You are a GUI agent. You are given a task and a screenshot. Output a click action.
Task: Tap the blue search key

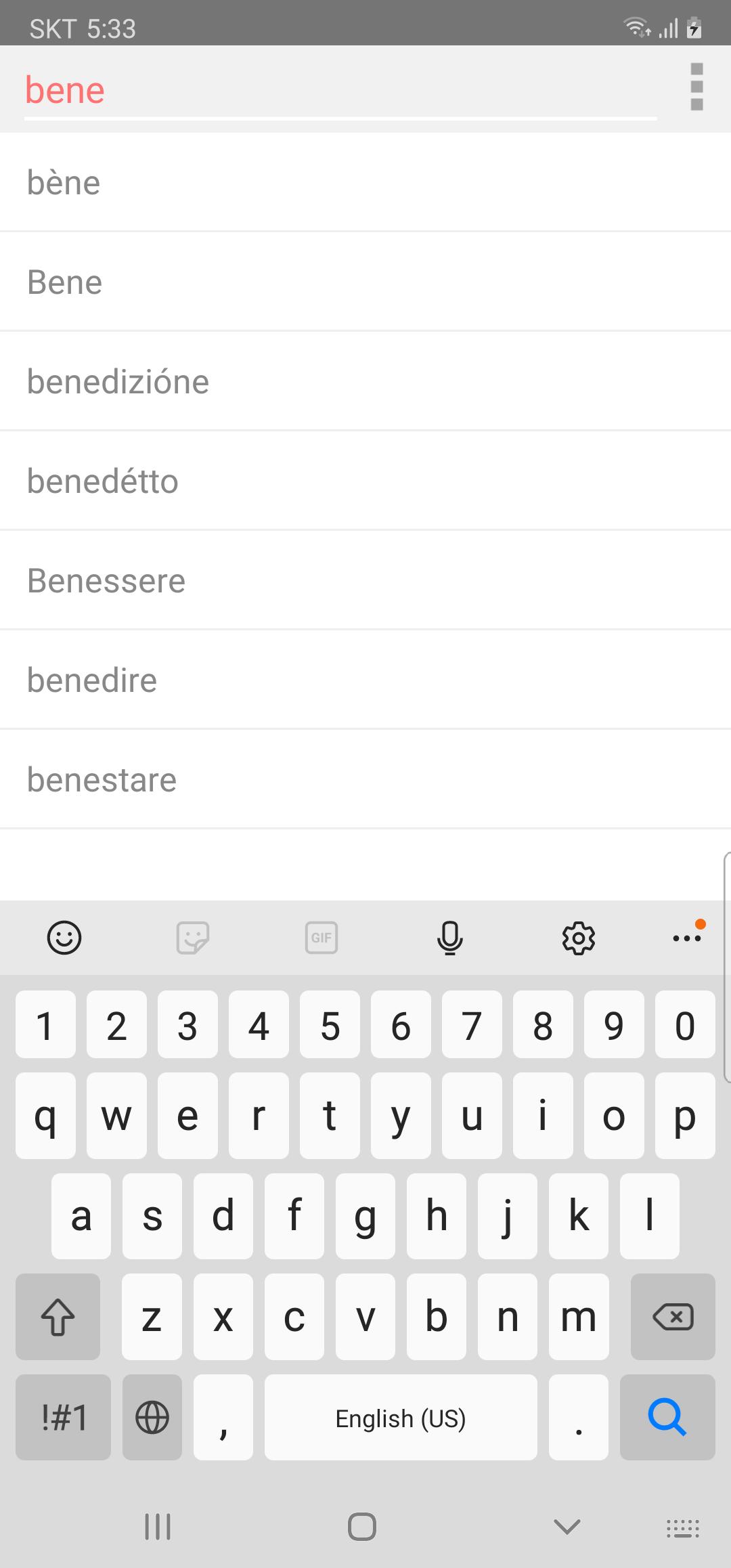pyautogui.click(x=667, y=1417)
